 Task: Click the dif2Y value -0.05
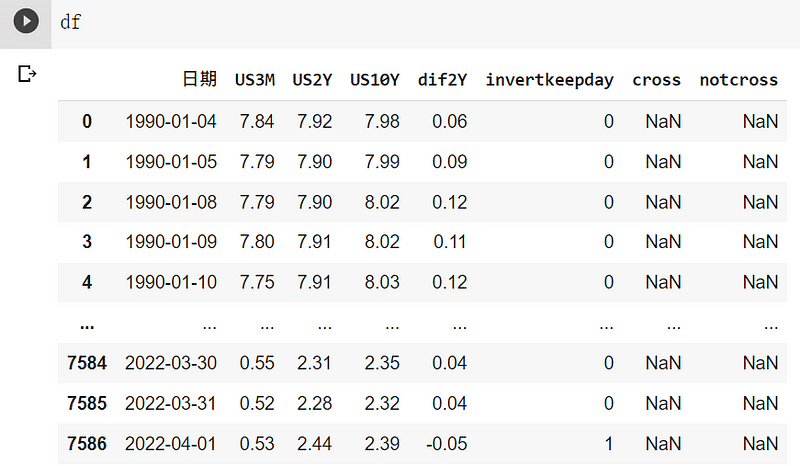tap(444, 443)
